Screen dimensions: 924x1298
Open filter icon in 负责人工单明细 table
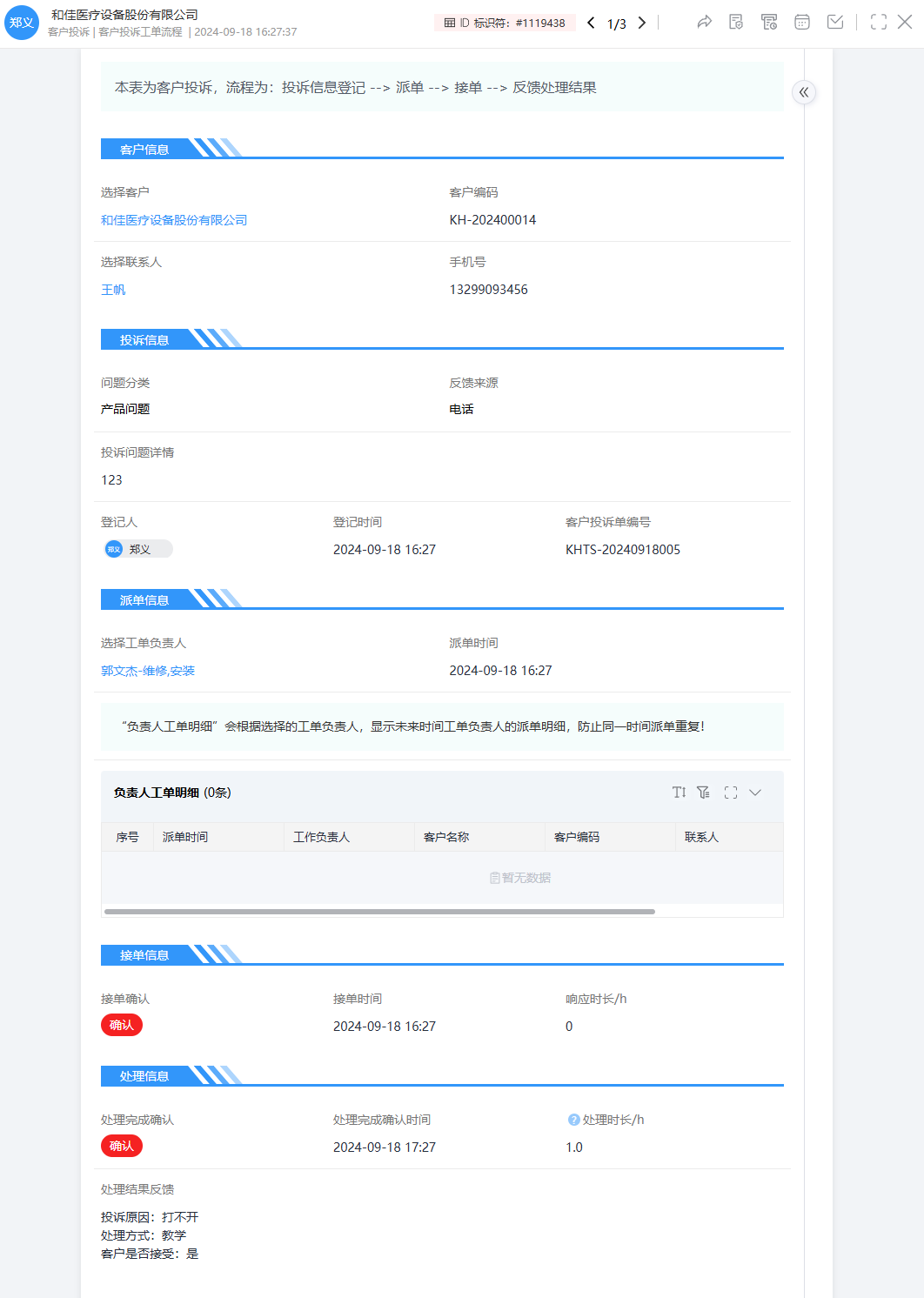pos(704,793)
